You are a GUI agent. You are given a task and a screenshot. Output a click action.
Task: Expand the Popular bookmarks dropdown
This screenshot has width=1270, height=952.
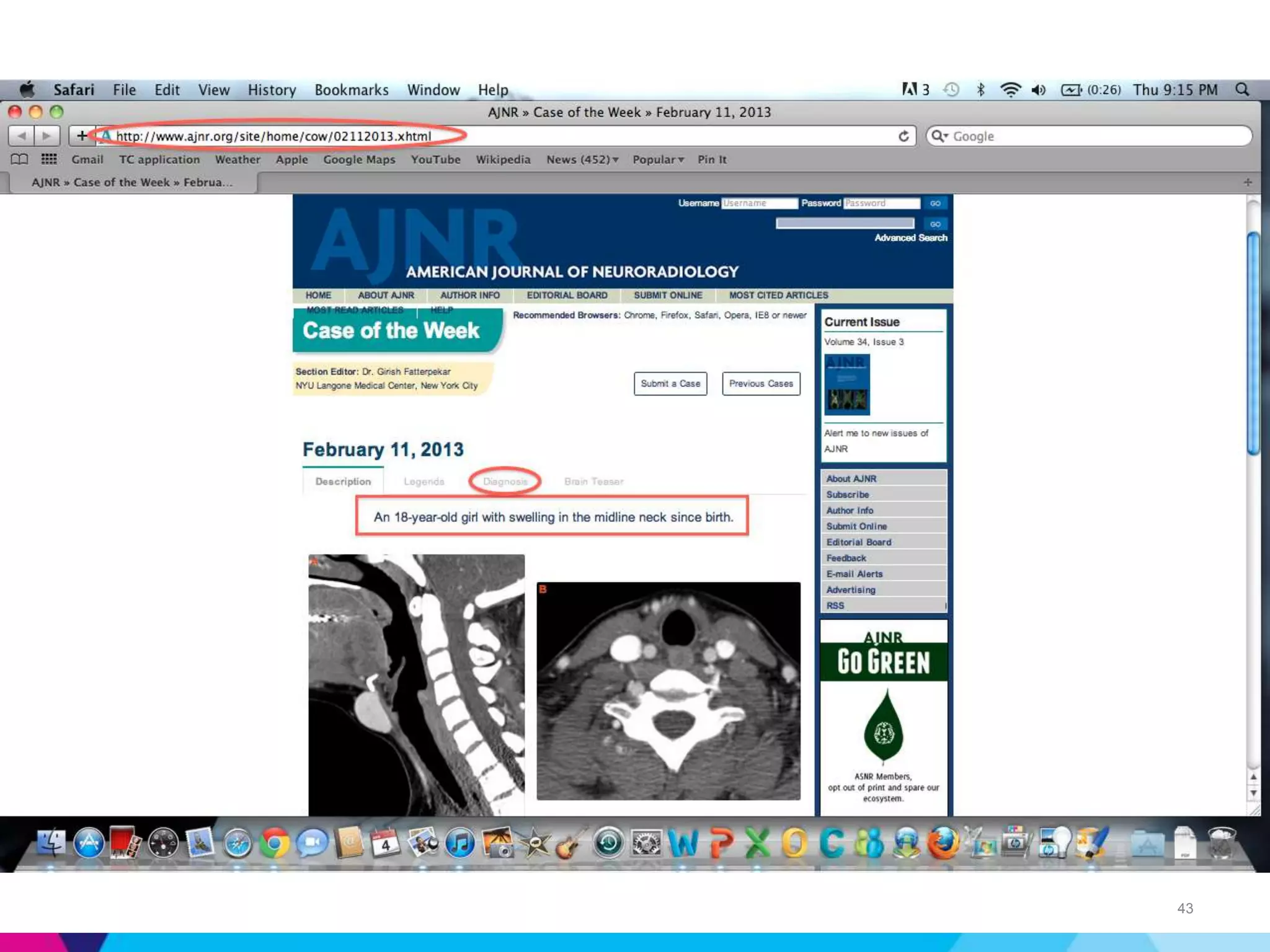click(x=658, y=159)
